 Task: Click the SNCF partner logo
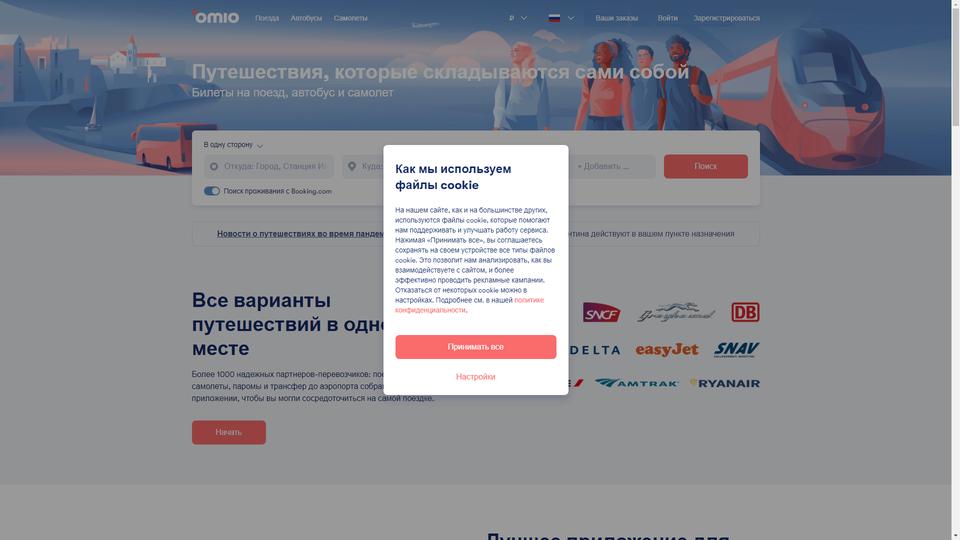(601, 312)
